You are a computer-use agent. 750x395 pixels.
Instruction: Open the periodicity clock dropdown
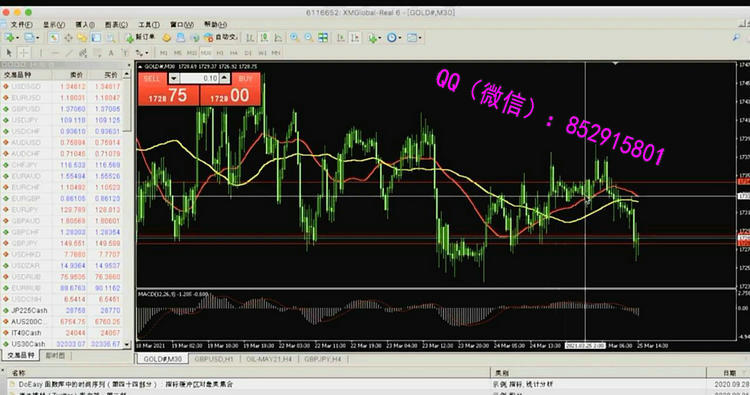click(394, 38)
